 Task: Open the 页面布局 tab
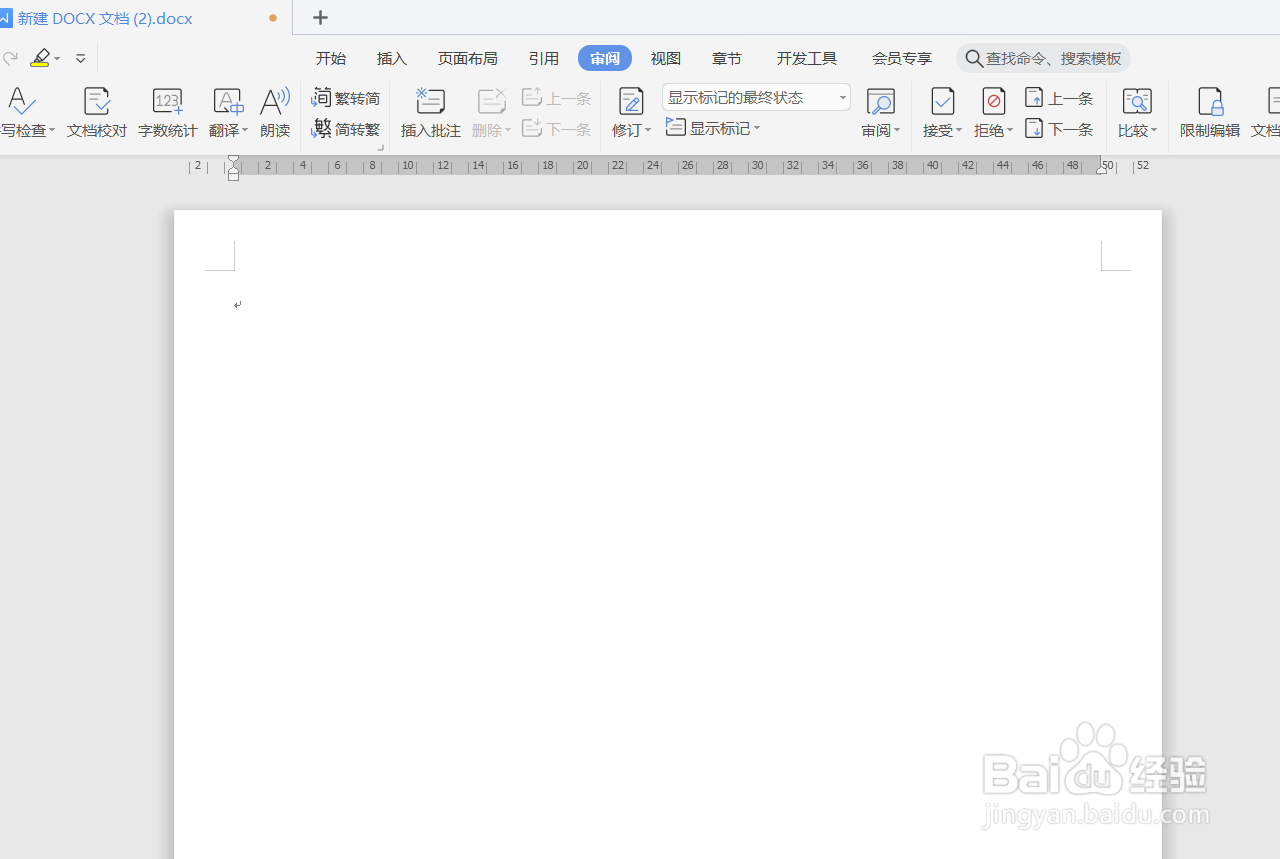tap(468, 59)
